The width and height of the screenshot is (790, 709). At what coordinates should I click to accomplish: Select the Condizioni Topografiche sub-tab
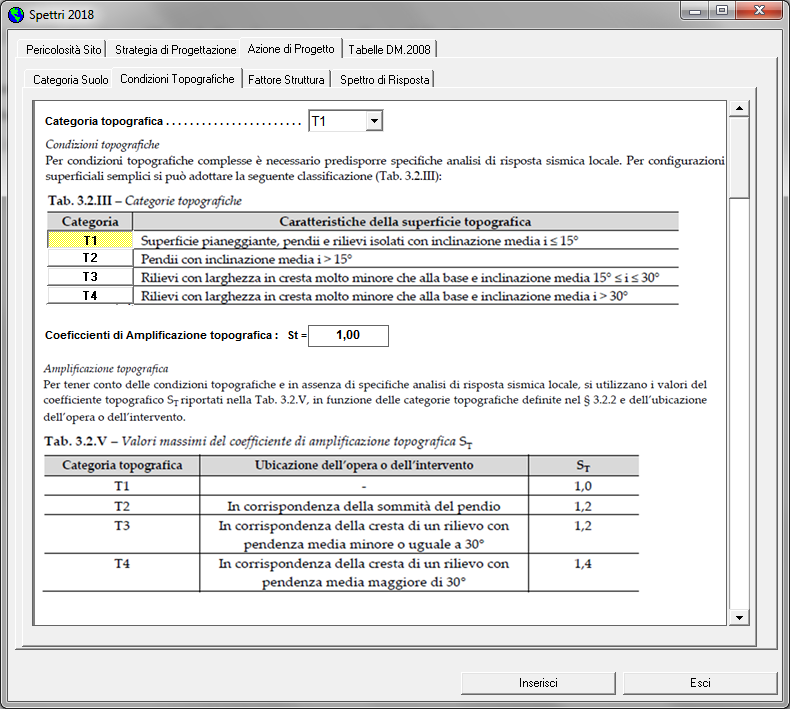coord(177,79)
